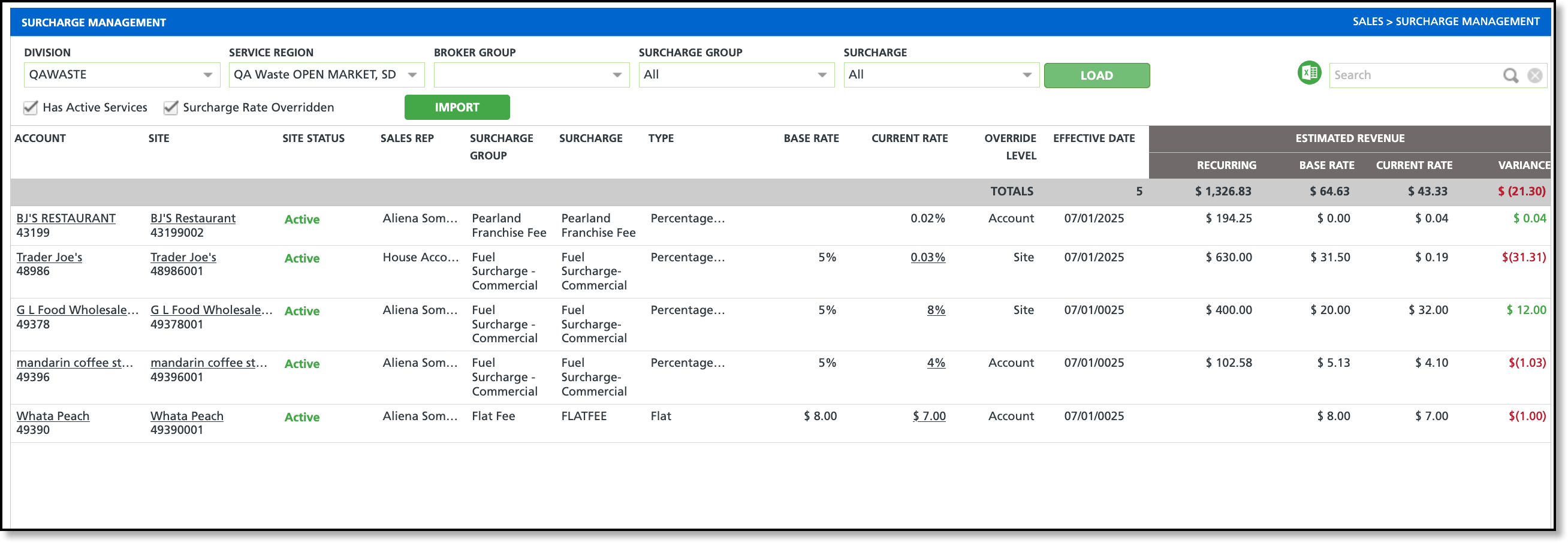This screenshot has height=543, width=1568.
Task: Select the House Acco… sales rep cell
Action: tap(421, 258)
